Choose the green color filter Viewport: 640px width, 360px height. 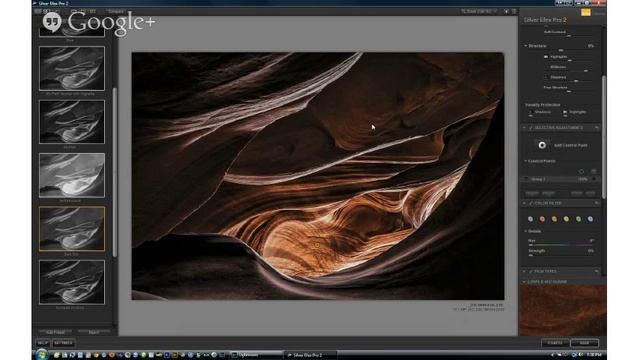[x=578, y=219]
